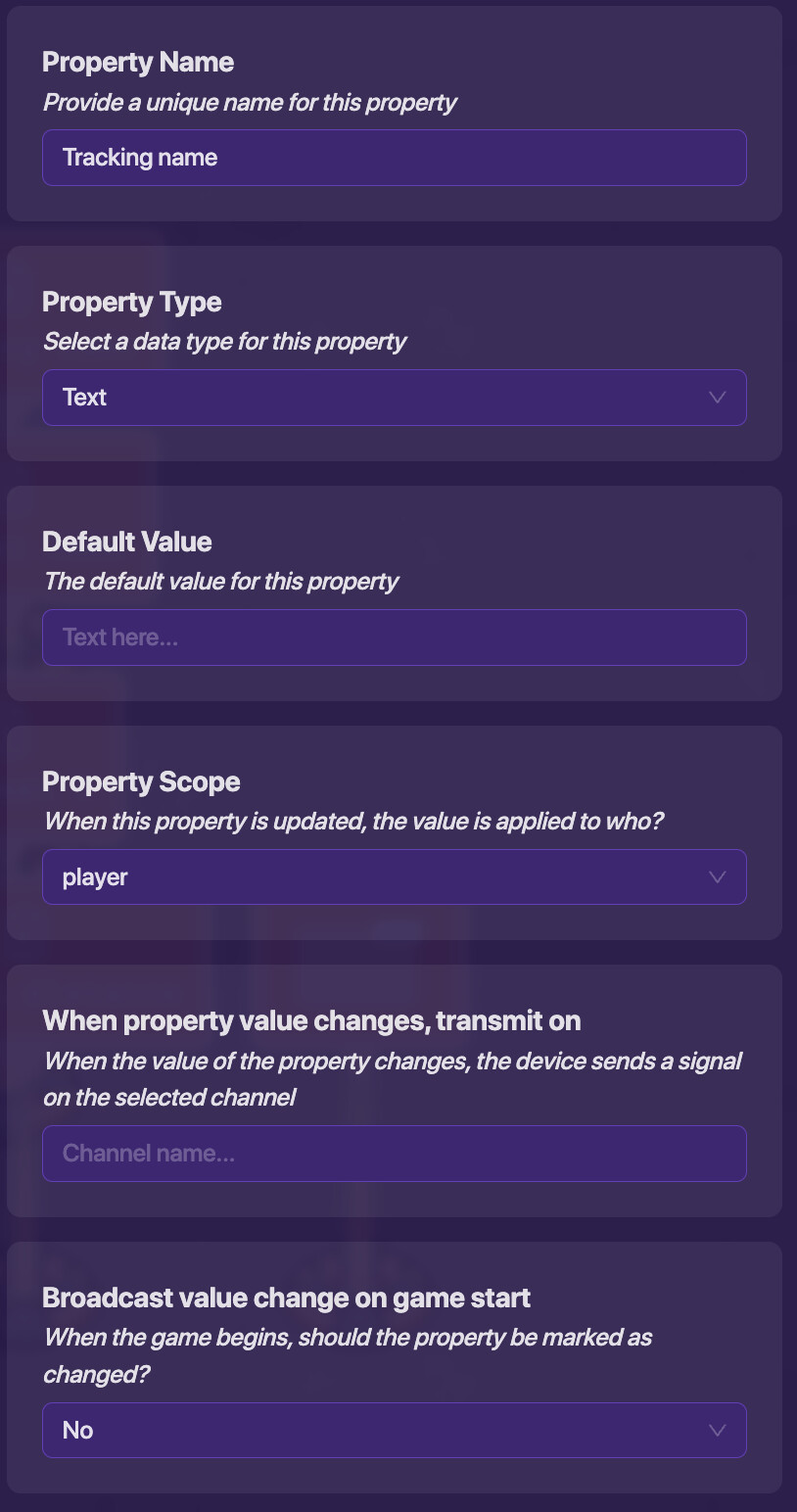
Task: Expand the Broadcast dropdown set to No
Action: click(x=394, y=1431)
